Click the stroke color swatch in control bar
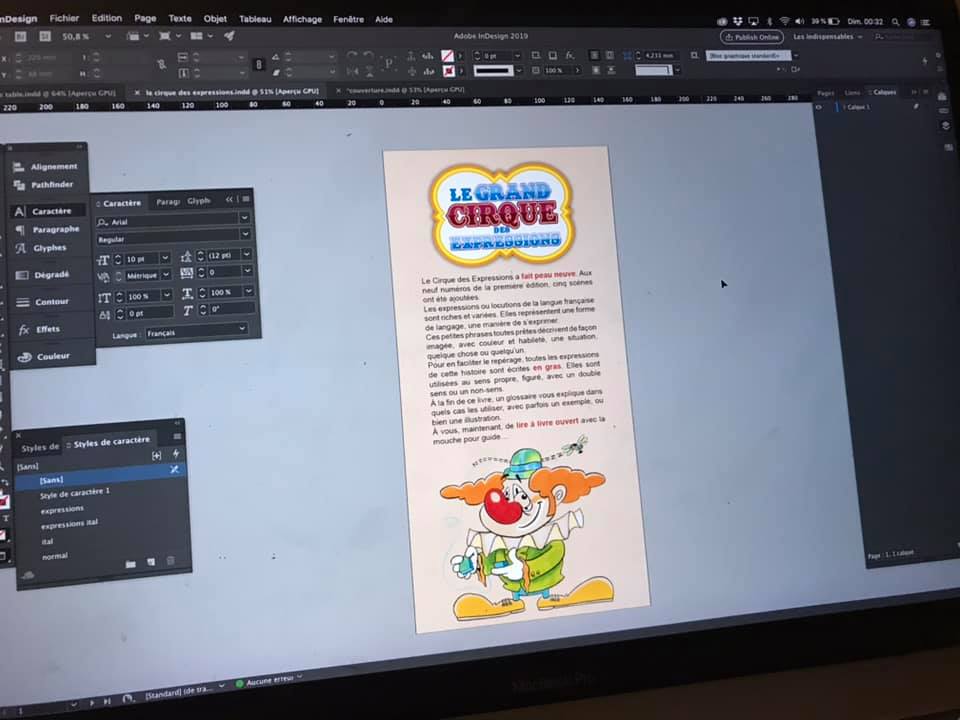Image resolution: width=960 pixels, height=720 pixels. coord(448,71)
